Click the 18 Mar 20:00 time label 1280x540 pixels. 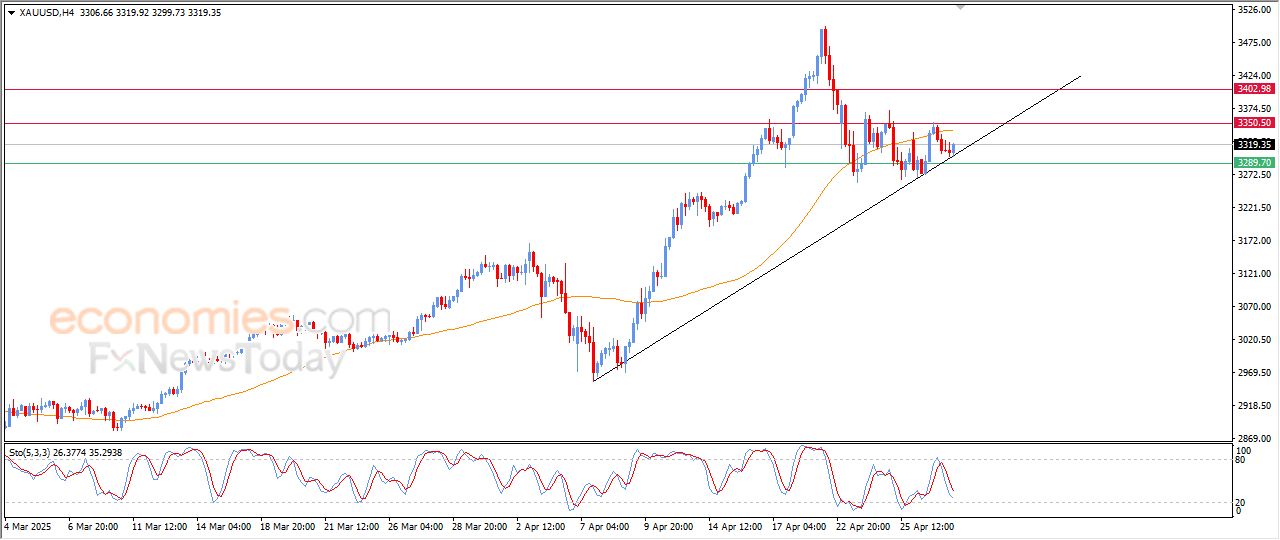click(x=288, y=526)
